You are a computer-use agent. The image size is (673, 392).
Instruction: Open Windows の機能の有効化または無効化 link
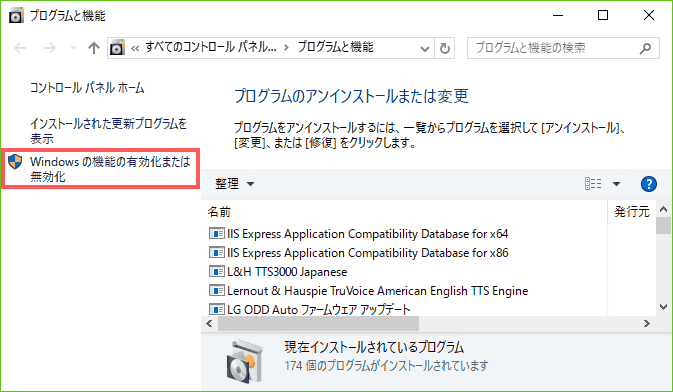110,169
